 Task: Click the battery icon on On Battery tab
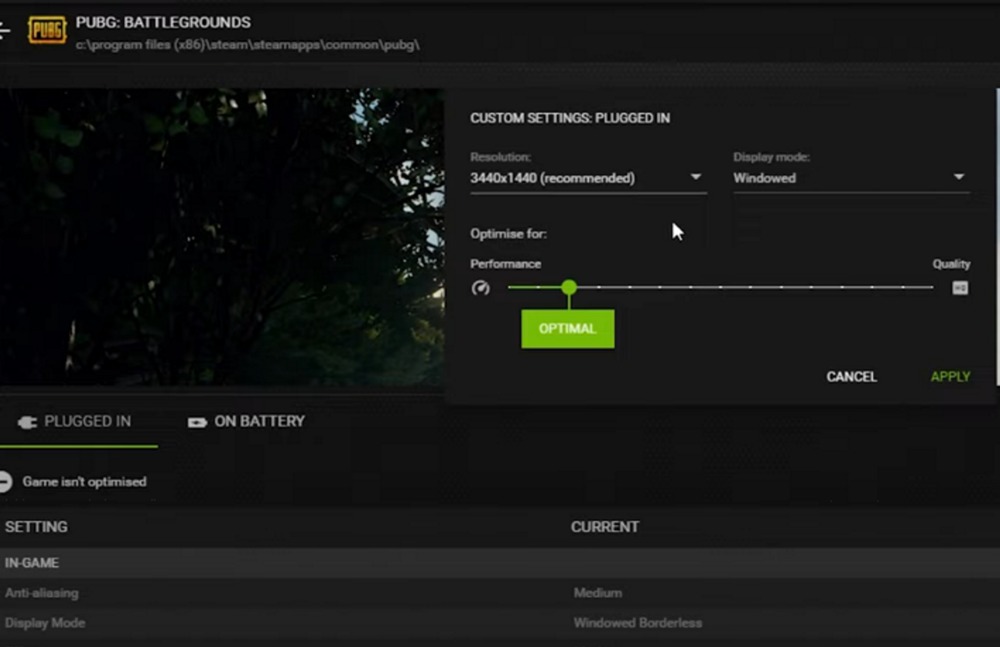pyautogui.click(x=197, y=422)
